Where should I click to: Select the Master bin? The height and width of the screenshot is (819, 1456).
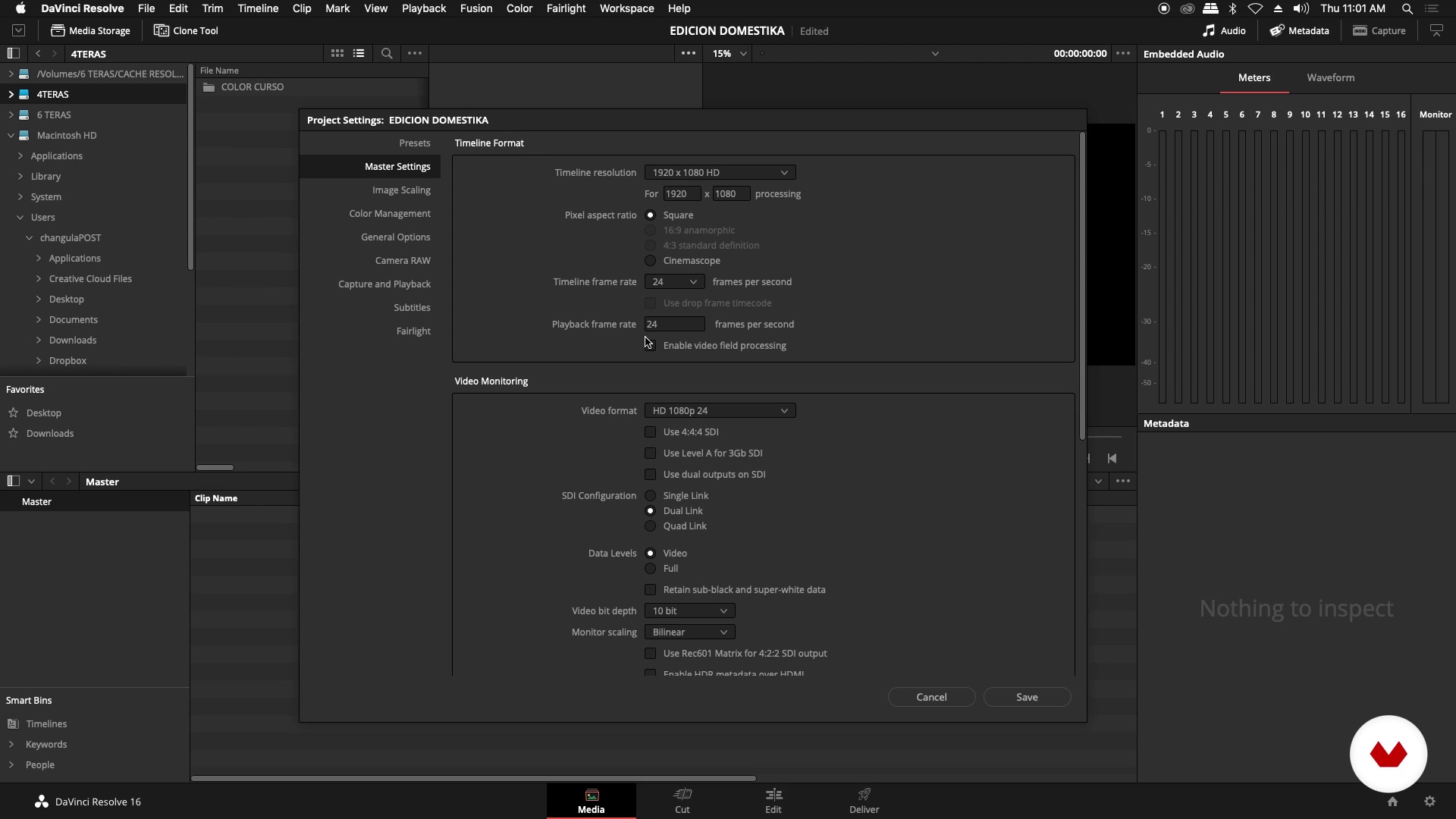[x=36, y=501]
